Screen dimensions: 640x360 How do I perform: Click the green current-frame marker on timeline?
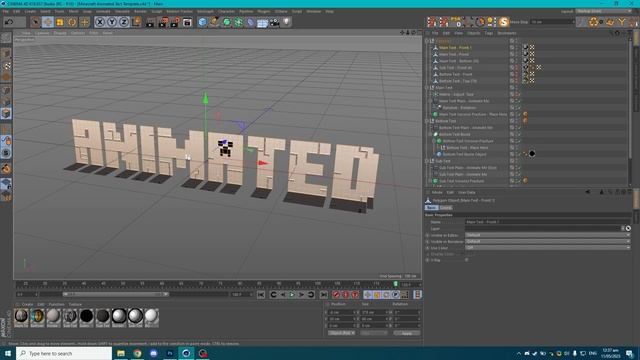(395, 284)
